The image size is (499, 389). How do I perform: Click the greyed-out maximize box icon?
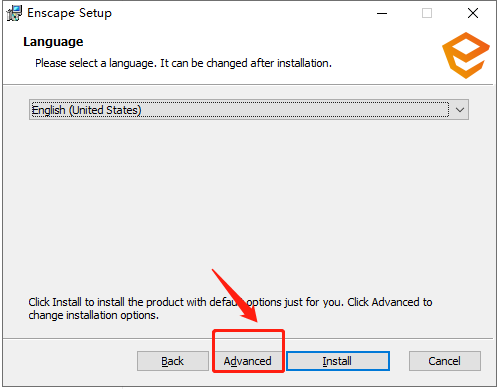(x=427, y=13)
